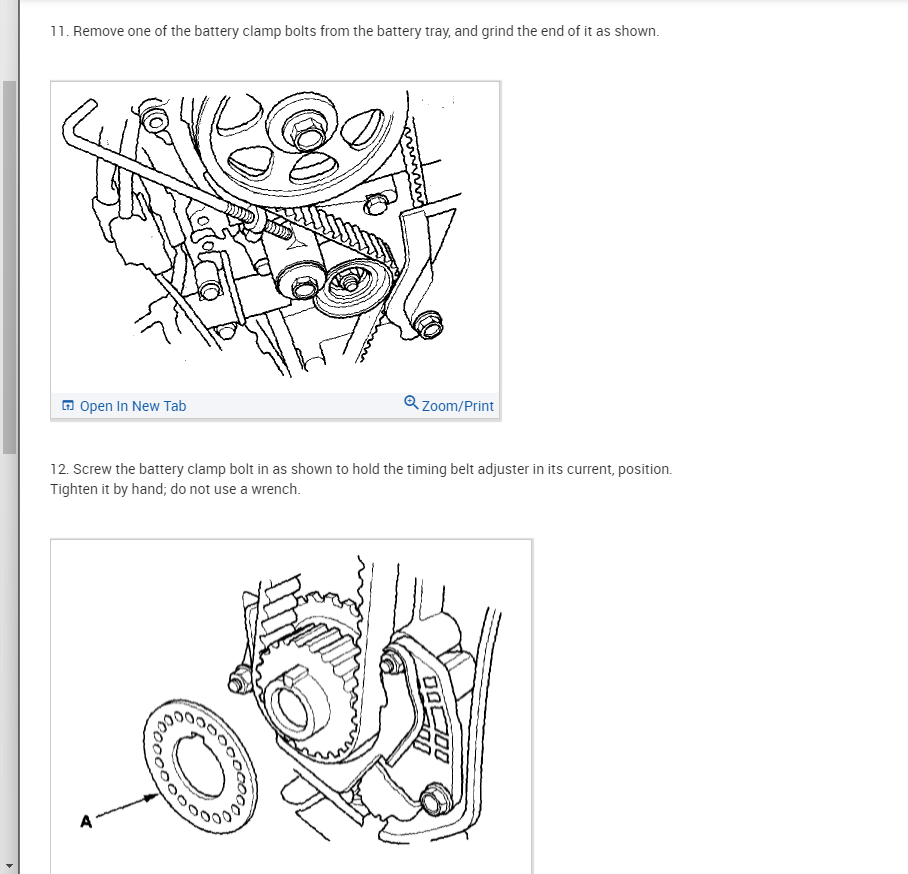The height and width of the screenshot is (874, 908).
Task: Click the toothed crankshaft sprocket in second diagram
Action: tap(310, 678)
